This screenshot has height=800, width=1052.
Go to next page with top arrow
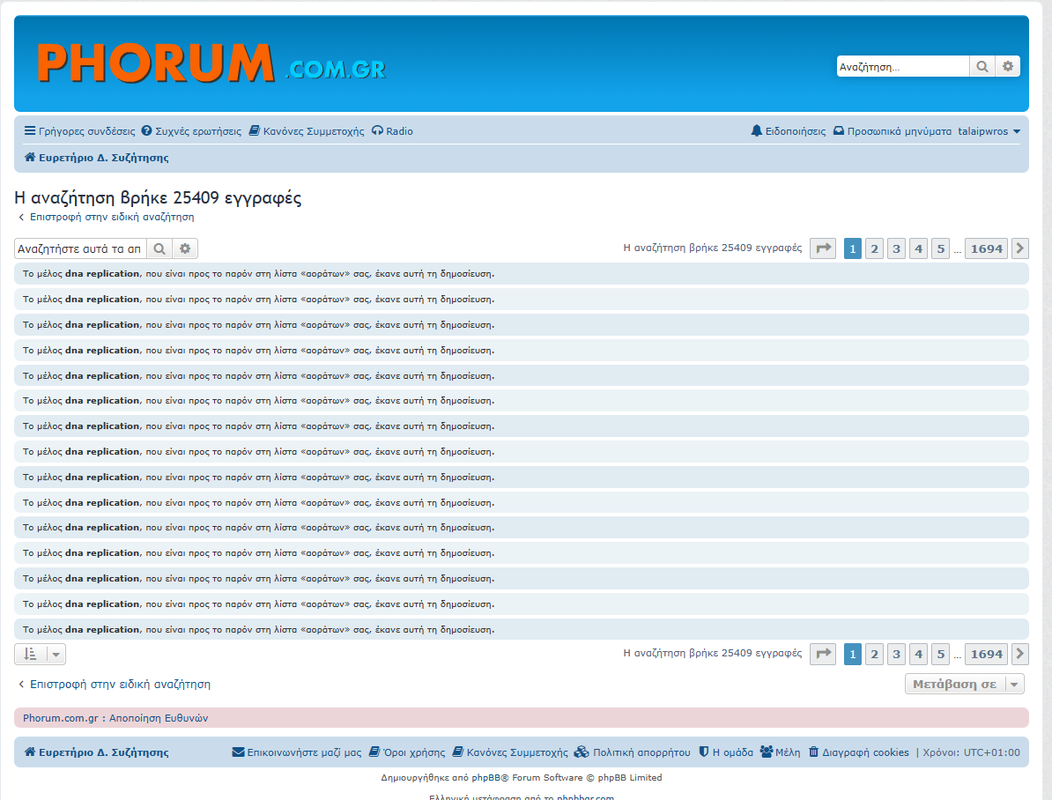click(x=1020, y=248)
